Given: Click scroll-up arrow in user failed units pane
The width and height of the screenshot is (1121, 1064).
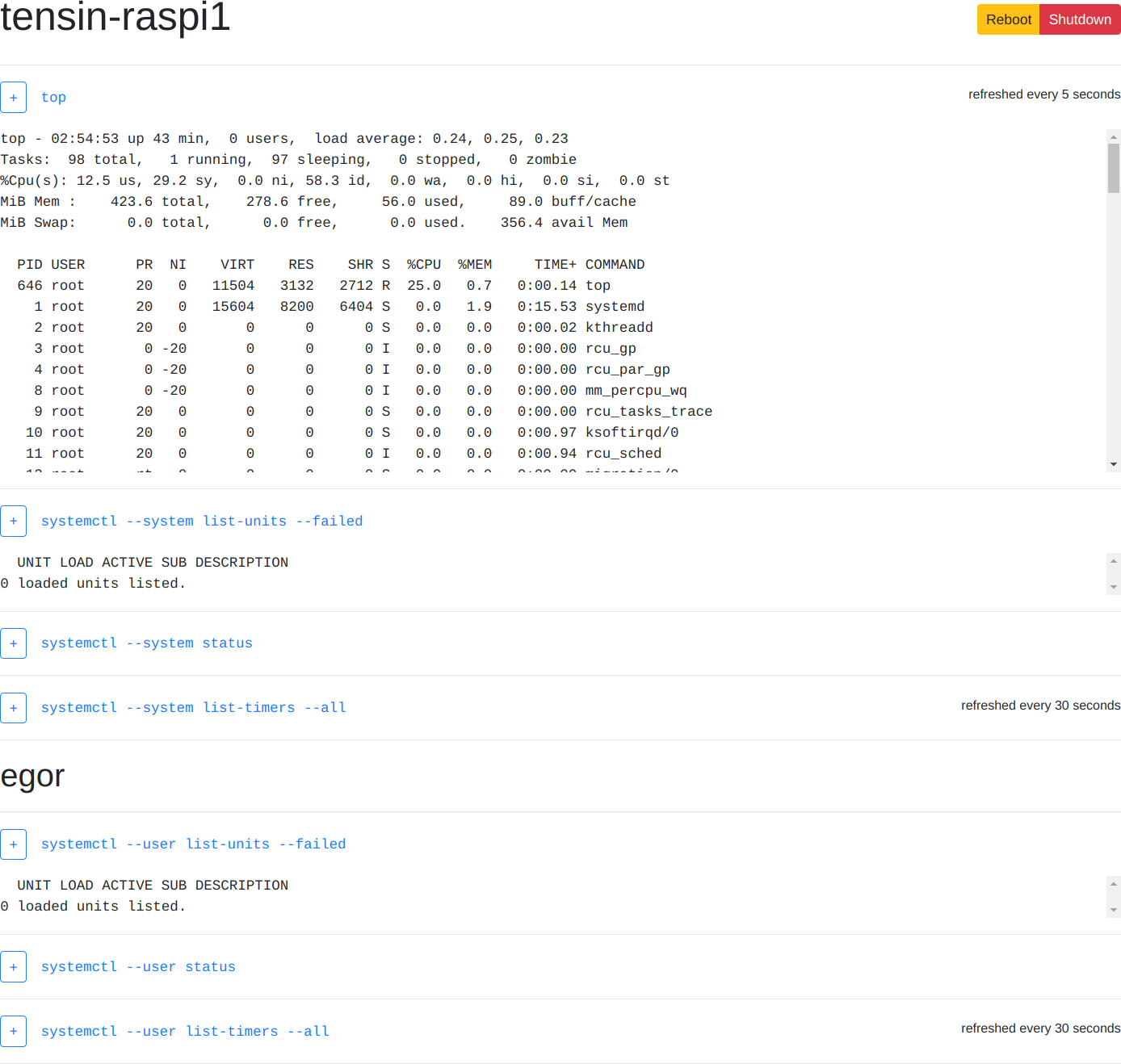Looking at the screenshot, I should click(1114, 883).
